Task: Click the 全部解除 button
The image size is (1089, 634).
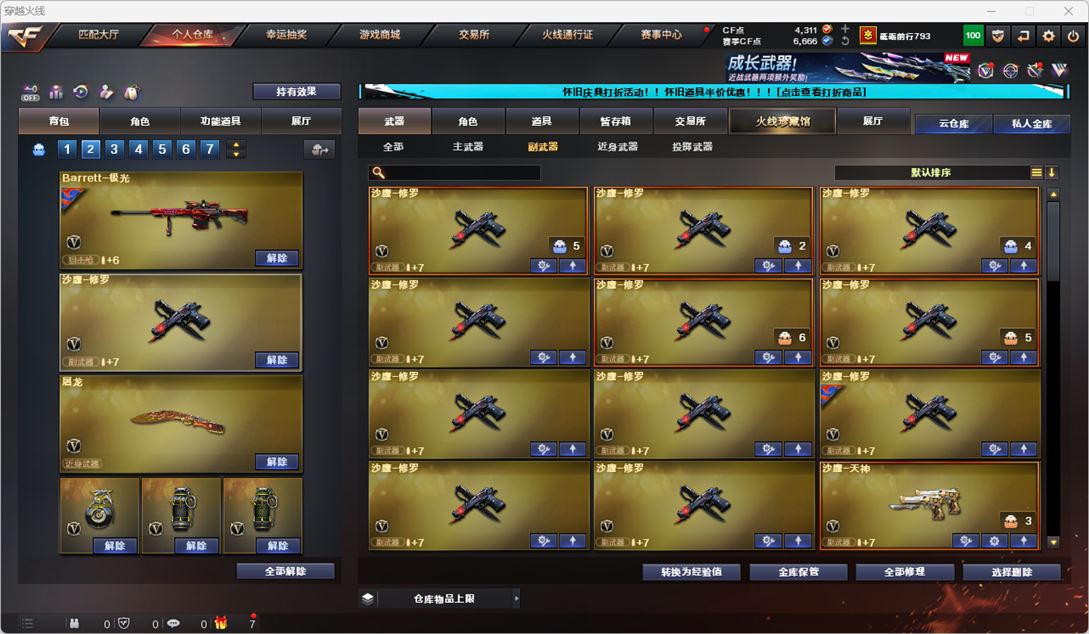Action: coord(285,571)
